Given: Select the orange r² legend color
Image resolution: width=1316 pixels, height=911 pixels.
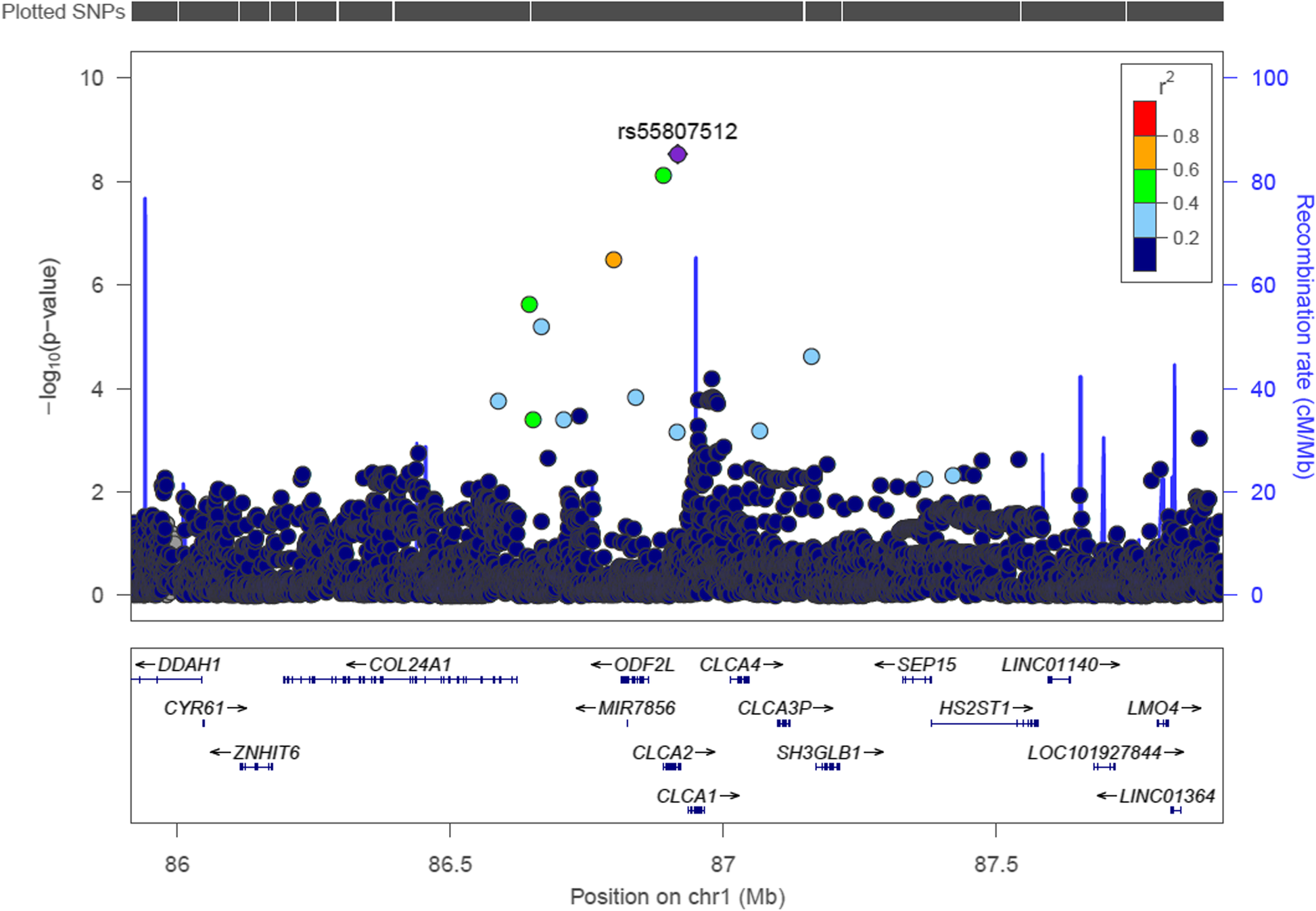Looking at the screenshot, I should click(1144, 152).
